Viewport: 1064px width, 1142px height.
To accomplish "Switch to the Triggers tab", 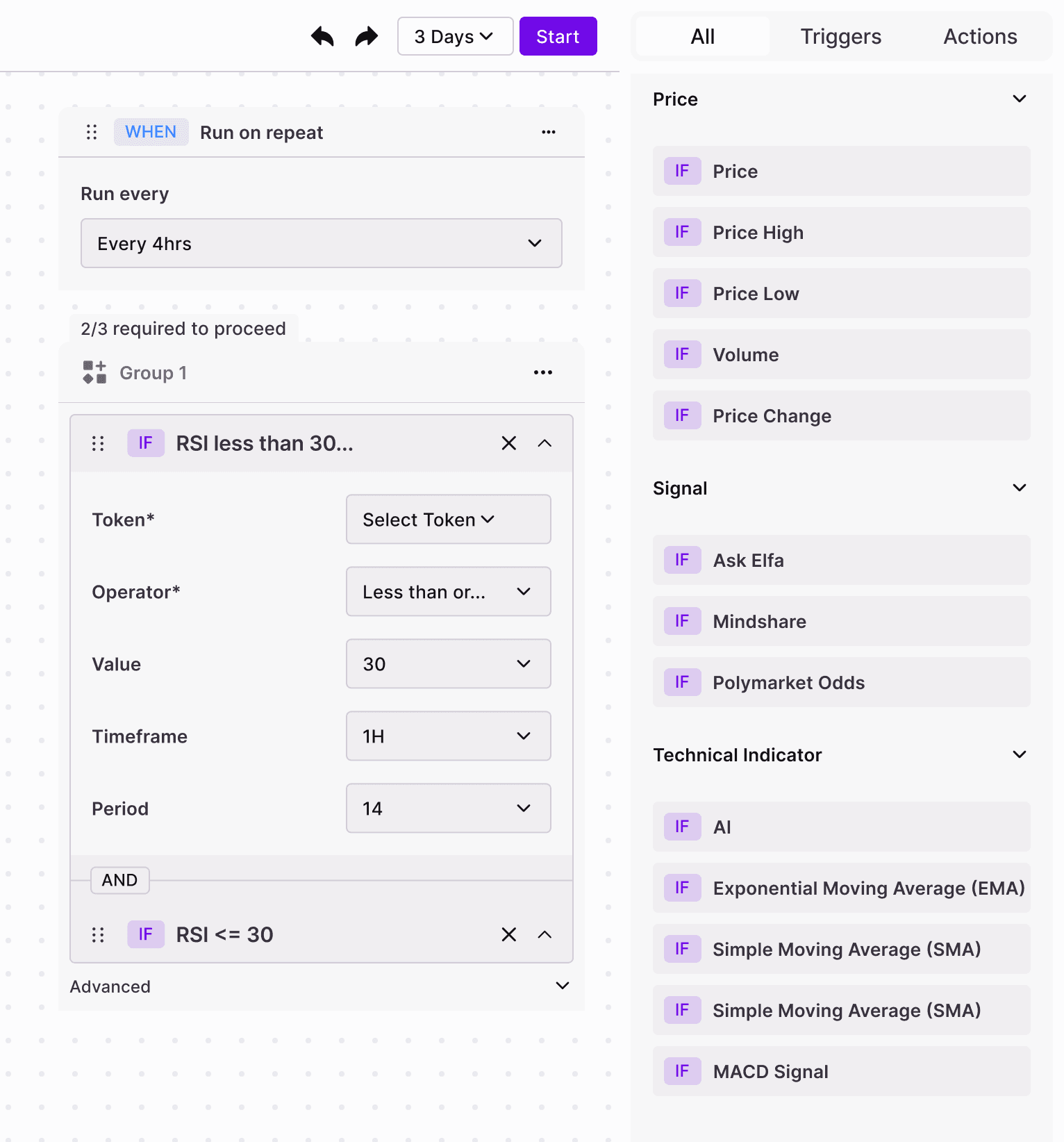I will [x=840, y=36].
